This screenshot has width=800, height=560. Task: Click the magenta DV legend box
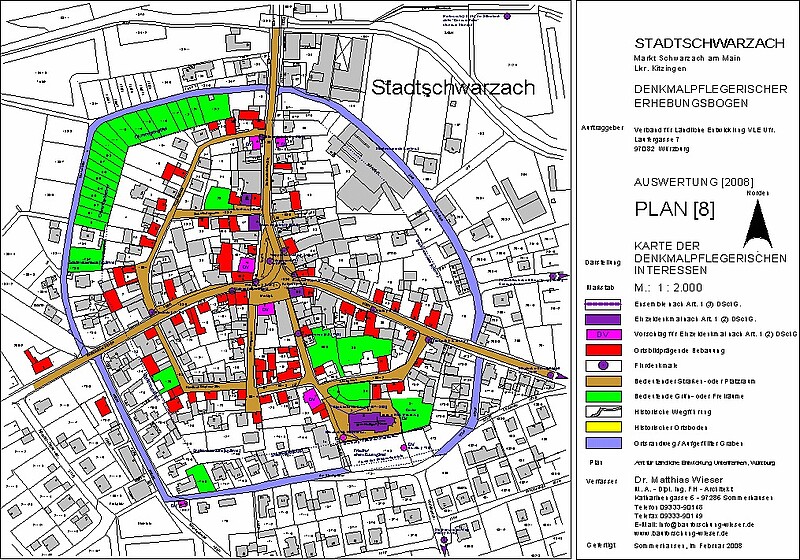point(602,333)
